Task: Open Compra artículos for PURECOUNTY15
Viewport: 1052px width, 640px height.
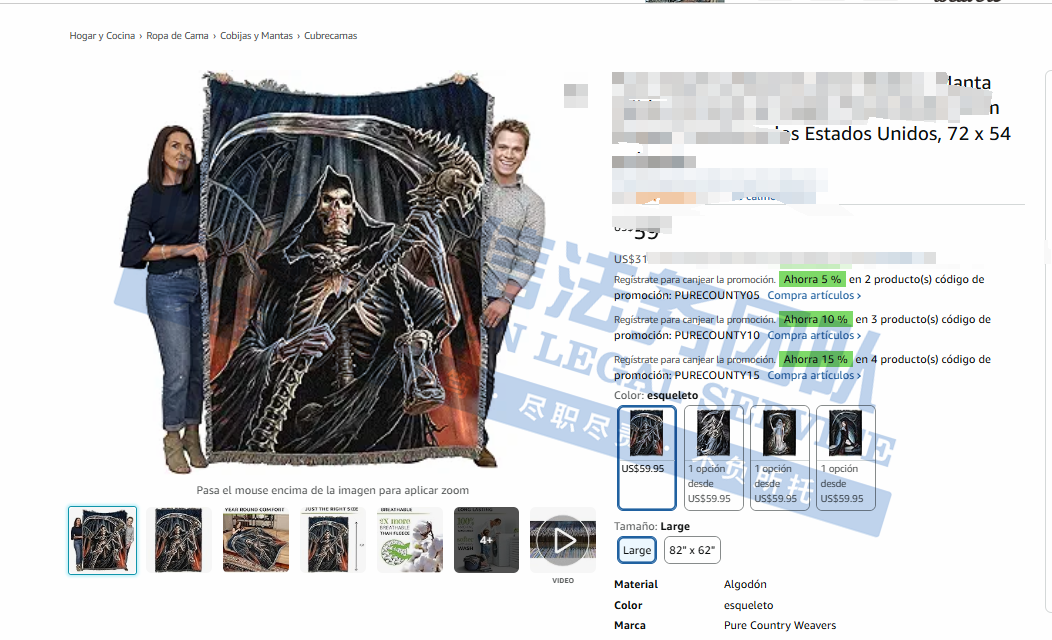Action: (x=814, y=376)
